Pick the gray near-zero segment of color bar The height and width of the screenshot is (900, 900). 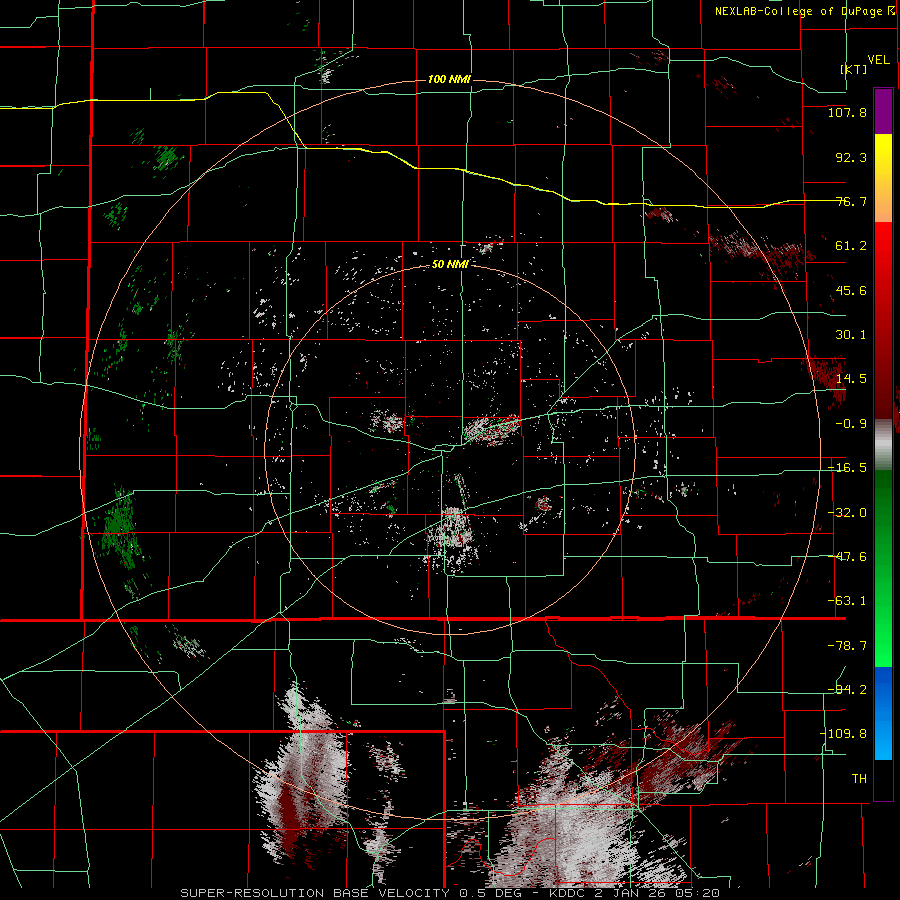point(883,445)
